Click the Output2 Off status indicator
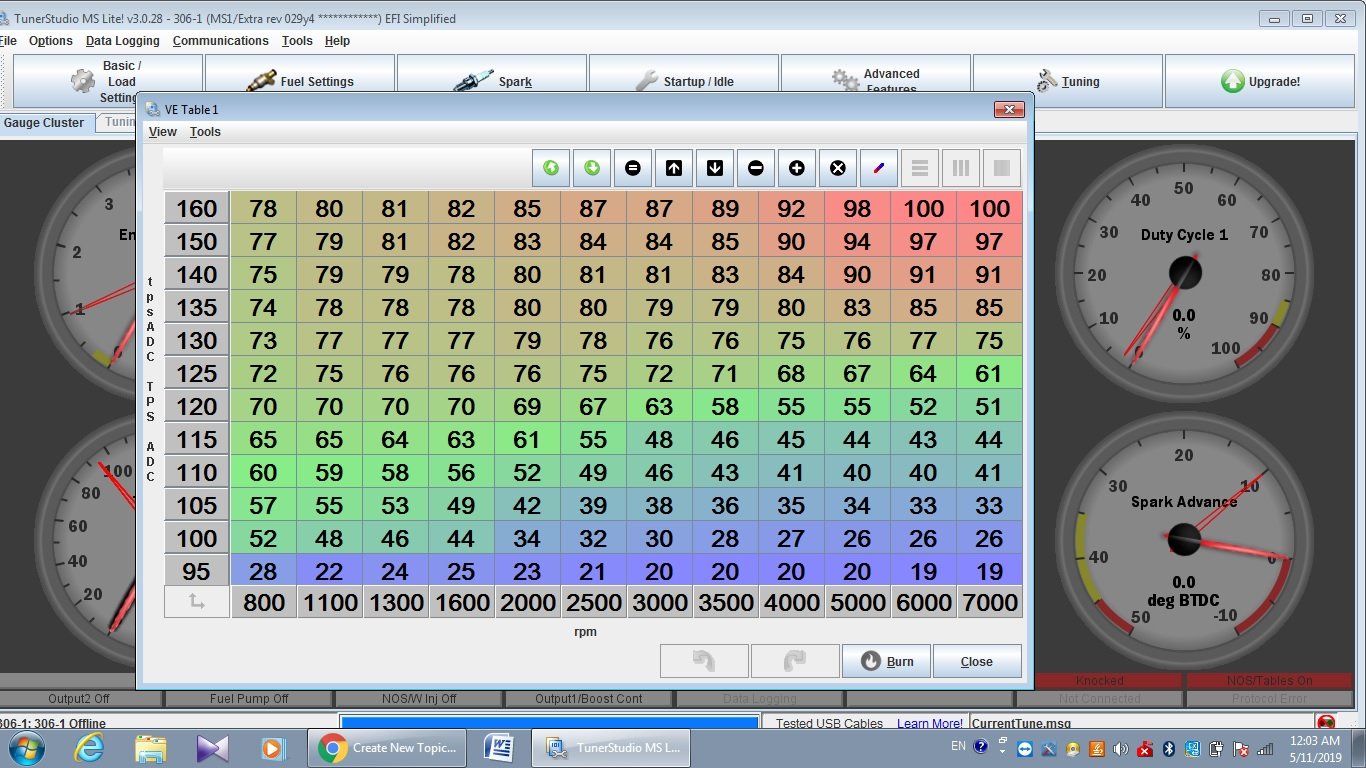 pyautogui.click(x=79, y=699)
